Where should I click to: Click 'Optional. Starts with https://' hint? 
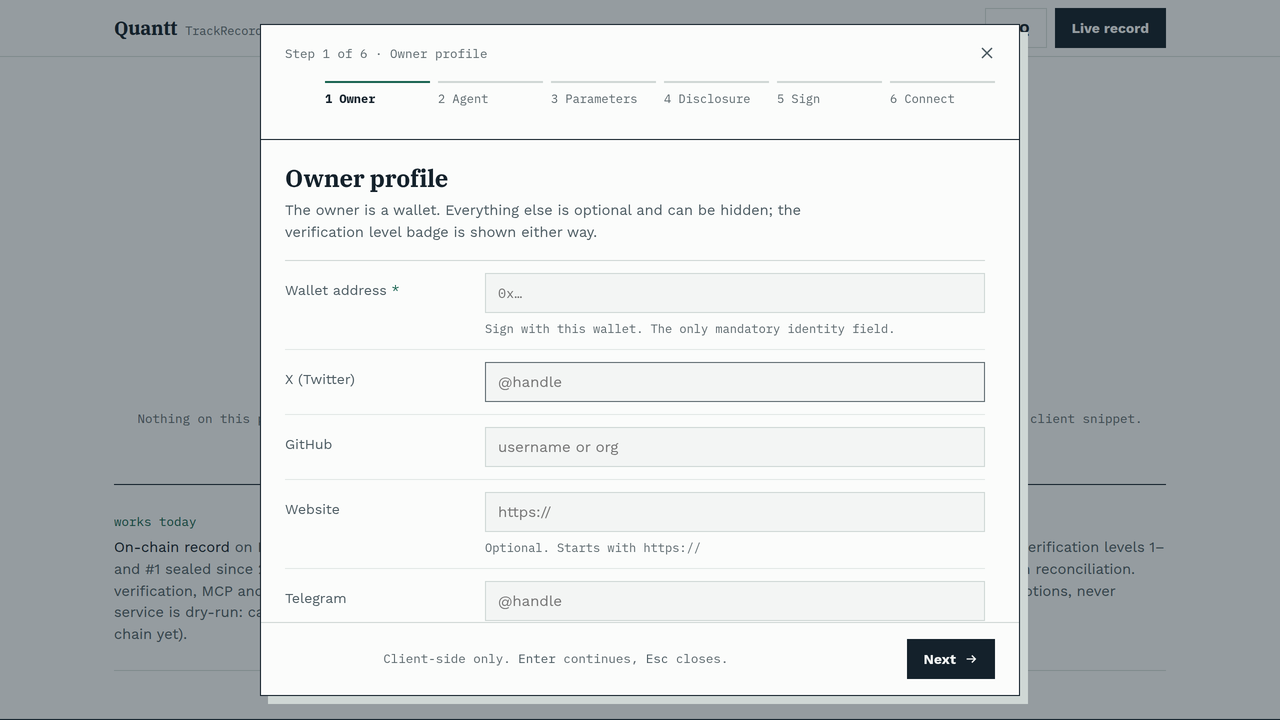[593, 548]
